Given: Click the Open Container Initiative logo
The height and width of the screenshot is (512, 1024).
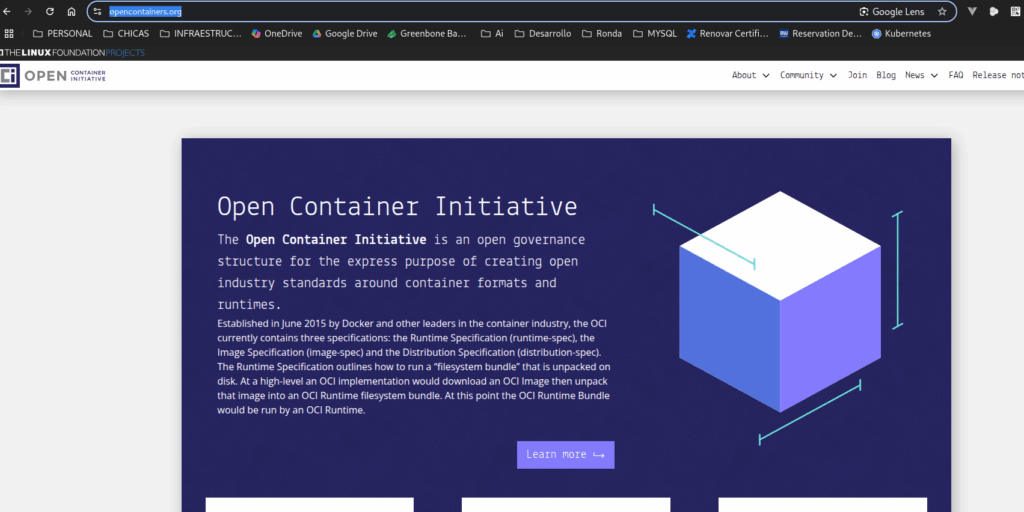Looking at the screenshot, I should [x=53, y=75].
